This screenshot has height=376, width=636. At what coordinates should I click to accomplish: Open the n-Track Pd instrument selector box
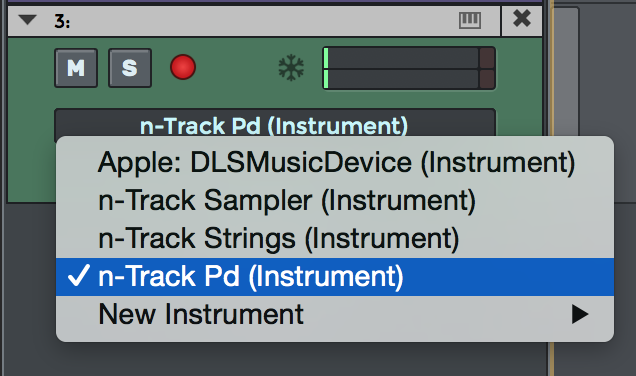pyautogui.click(x=275, y=124)
